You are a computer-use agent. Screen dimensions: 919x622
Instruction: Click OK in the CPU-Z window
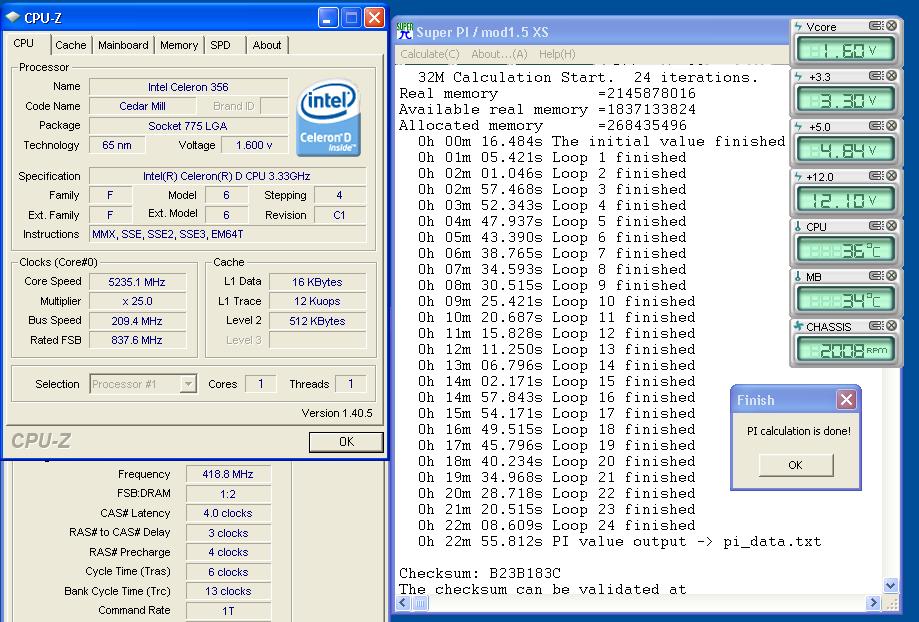(x=346, y=441)
